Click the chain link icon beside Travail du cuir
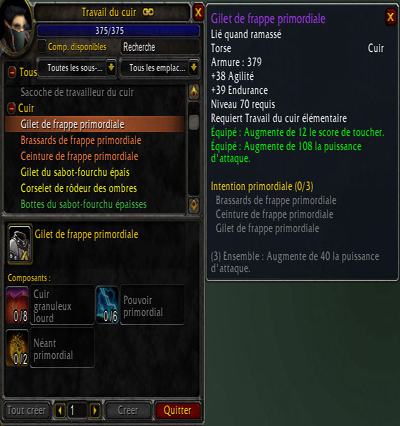The image size is (400, 426). pos(148,12)
